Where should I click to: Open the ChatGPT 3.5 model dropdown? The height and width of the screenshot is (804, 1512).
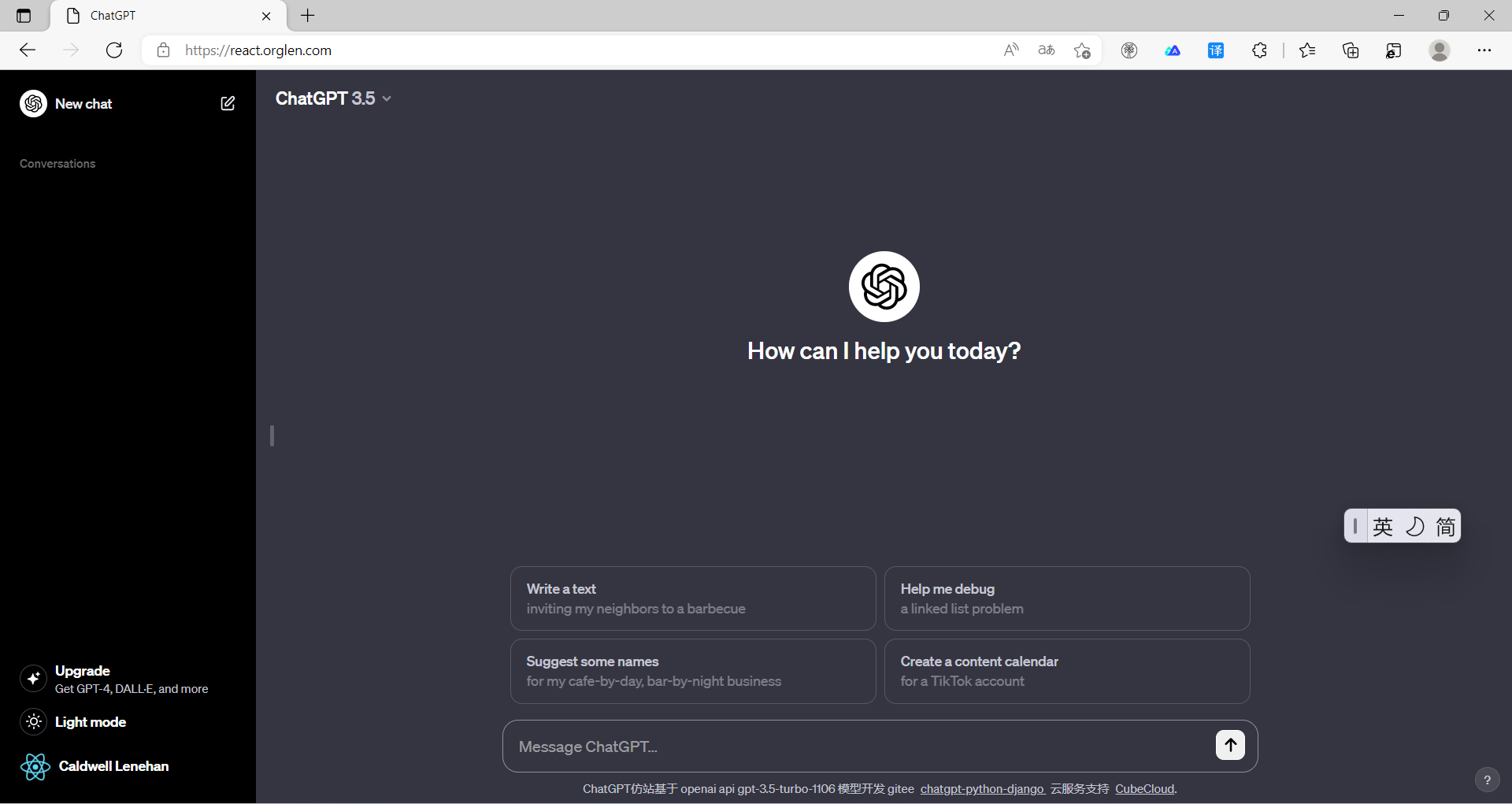point(333,98)
